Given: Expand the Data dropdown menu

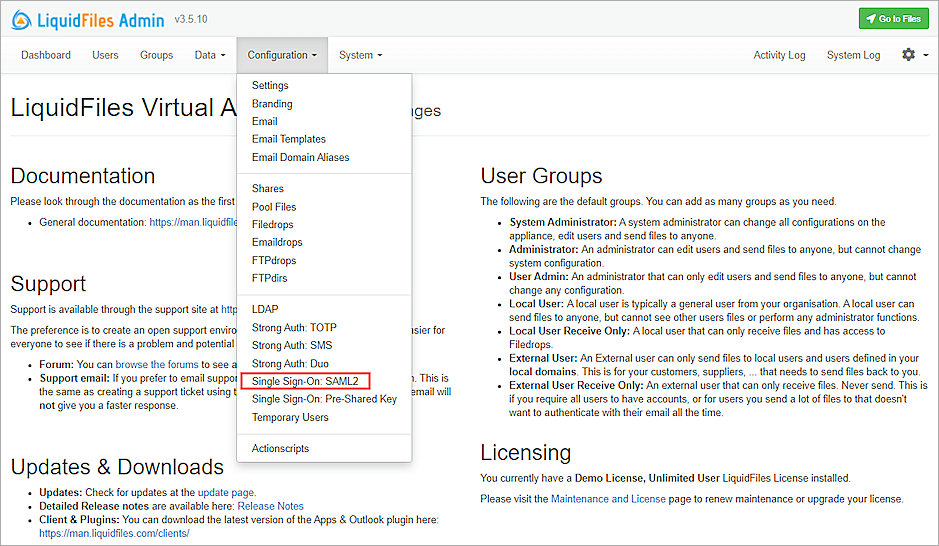Looking at the screenshot, I should pyautogui.click(x=210, y=55).
